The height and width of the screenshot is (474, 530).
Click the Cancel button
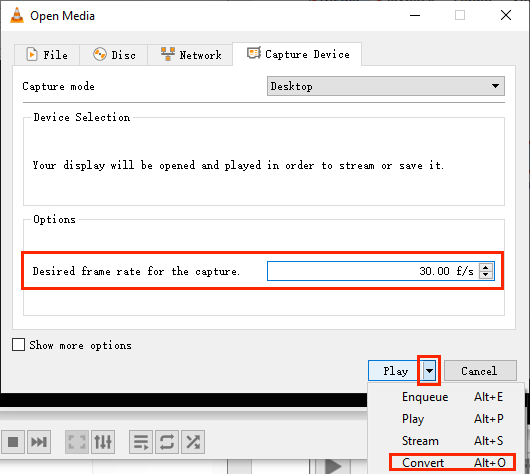tap(480, 371)
